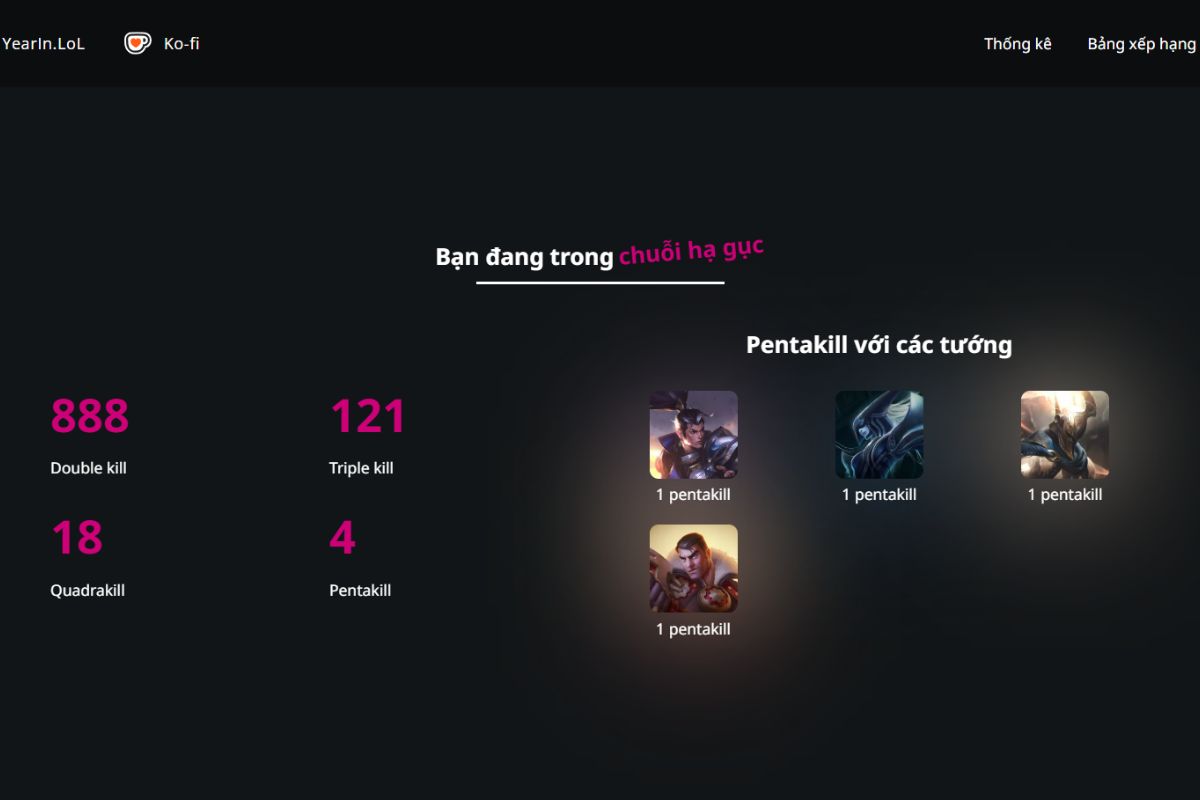Click the pink 121 Triple kill number
The height and width of the screenshot is (800, 1200).
click(367, 416)
